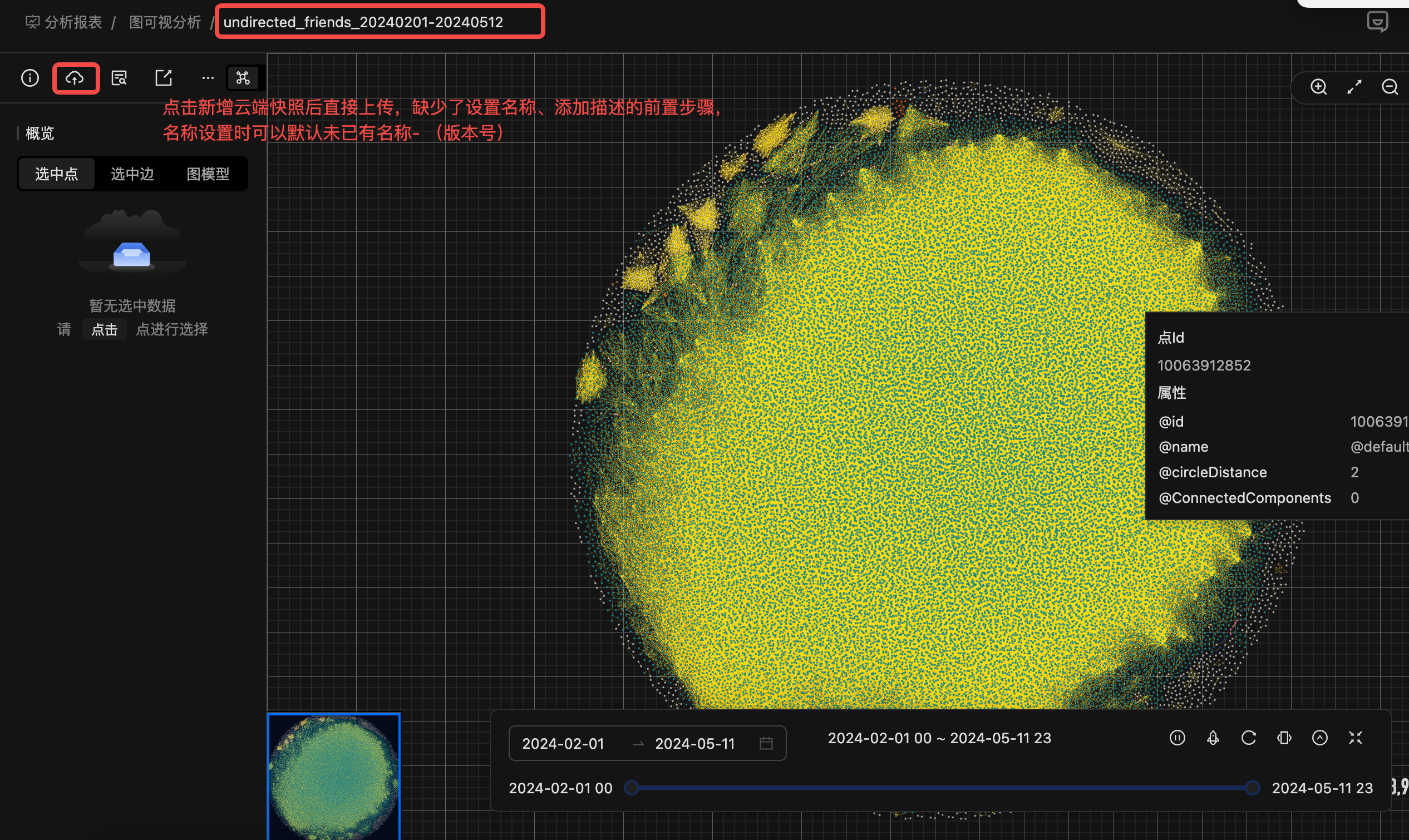1409x840 pixels.
Task: Click the @name attribute label
Action: point(1183,447)
